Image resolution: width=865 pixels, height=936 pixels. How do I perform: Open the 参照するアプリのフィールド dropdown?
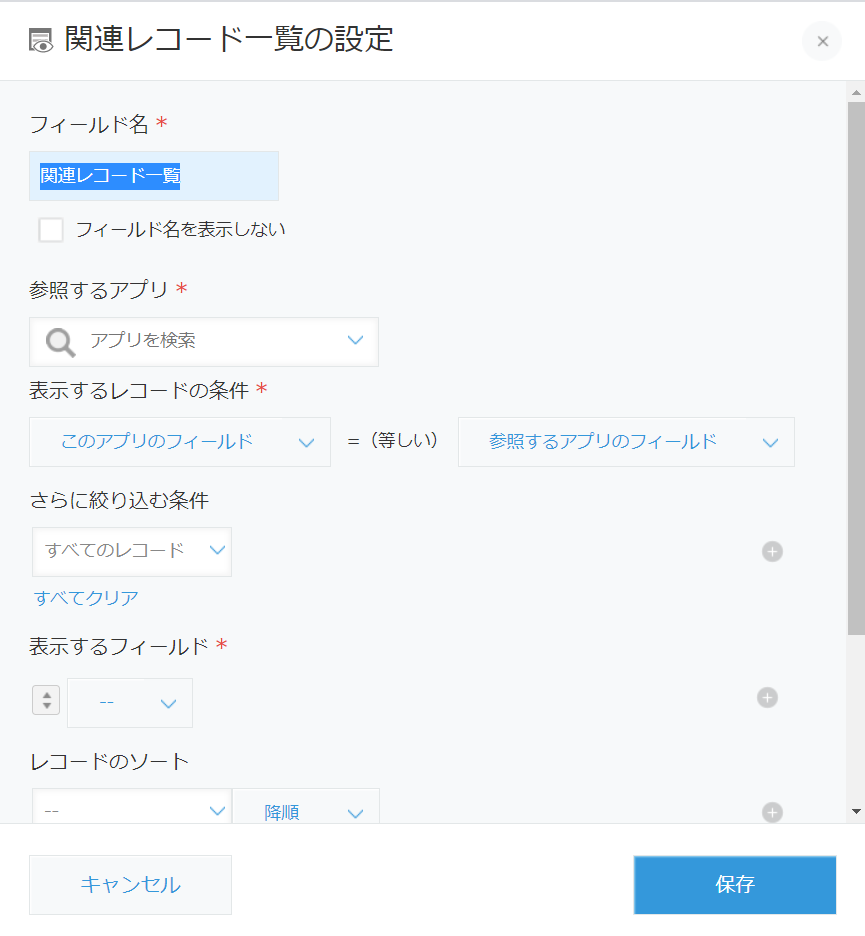pyautogui.click(x=626, y=442)
